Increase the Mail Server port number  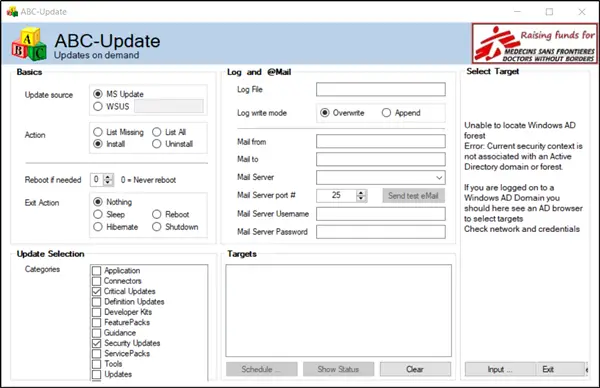click(x=361, y=193)
